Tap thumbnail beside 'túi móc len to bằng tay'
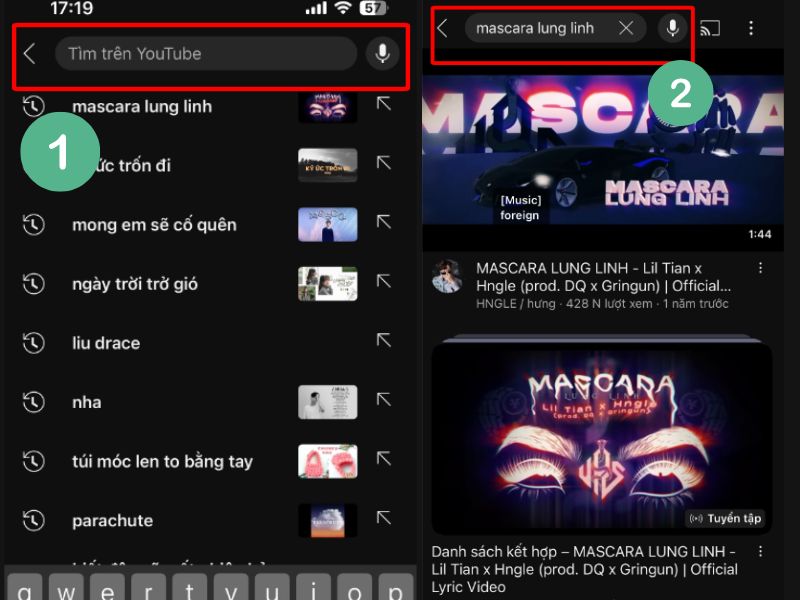This screenshot has height=600, width=800. coord(327,461)
